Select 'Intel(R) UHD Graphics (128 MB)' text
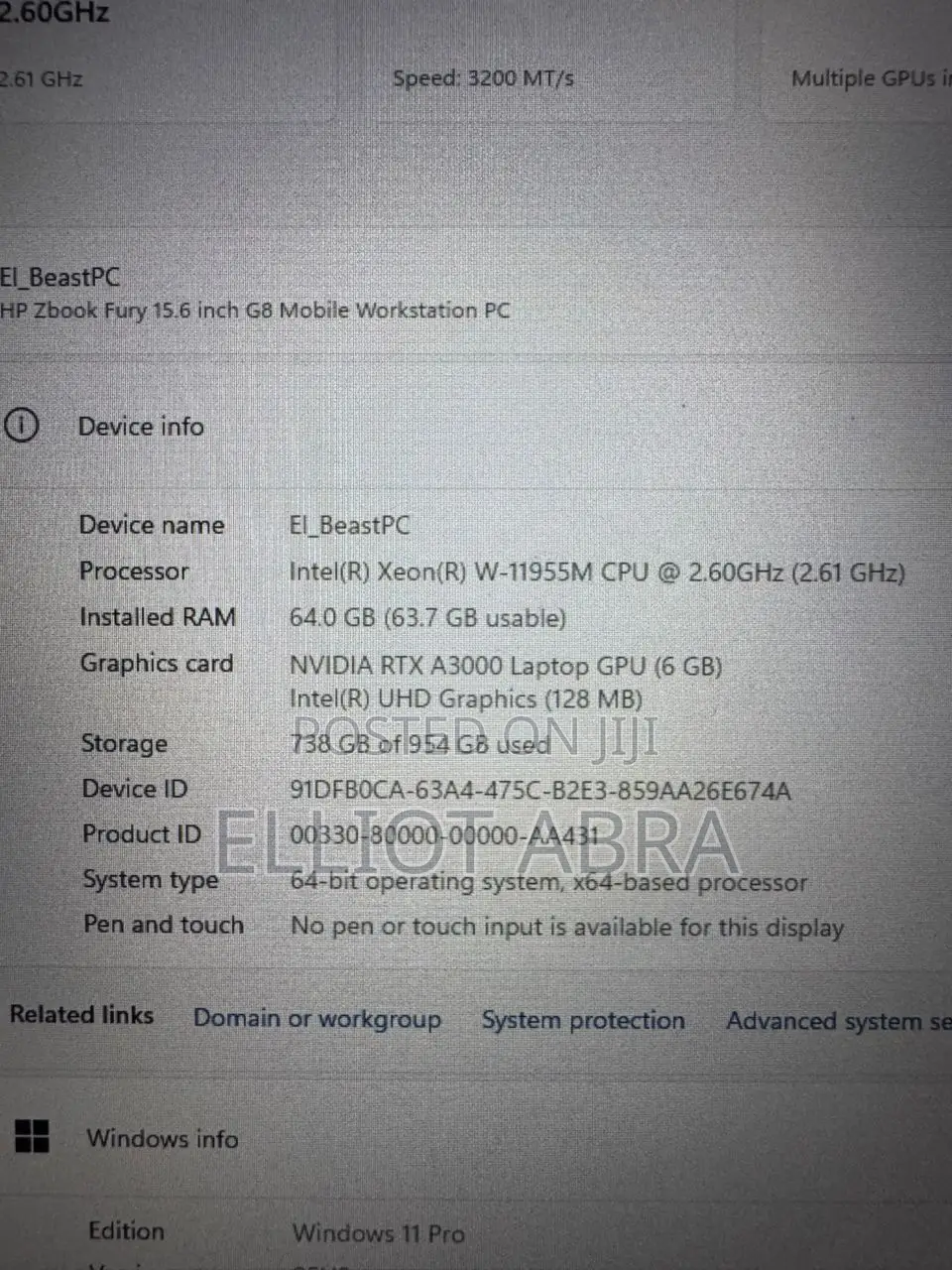 tap(466, 699)
